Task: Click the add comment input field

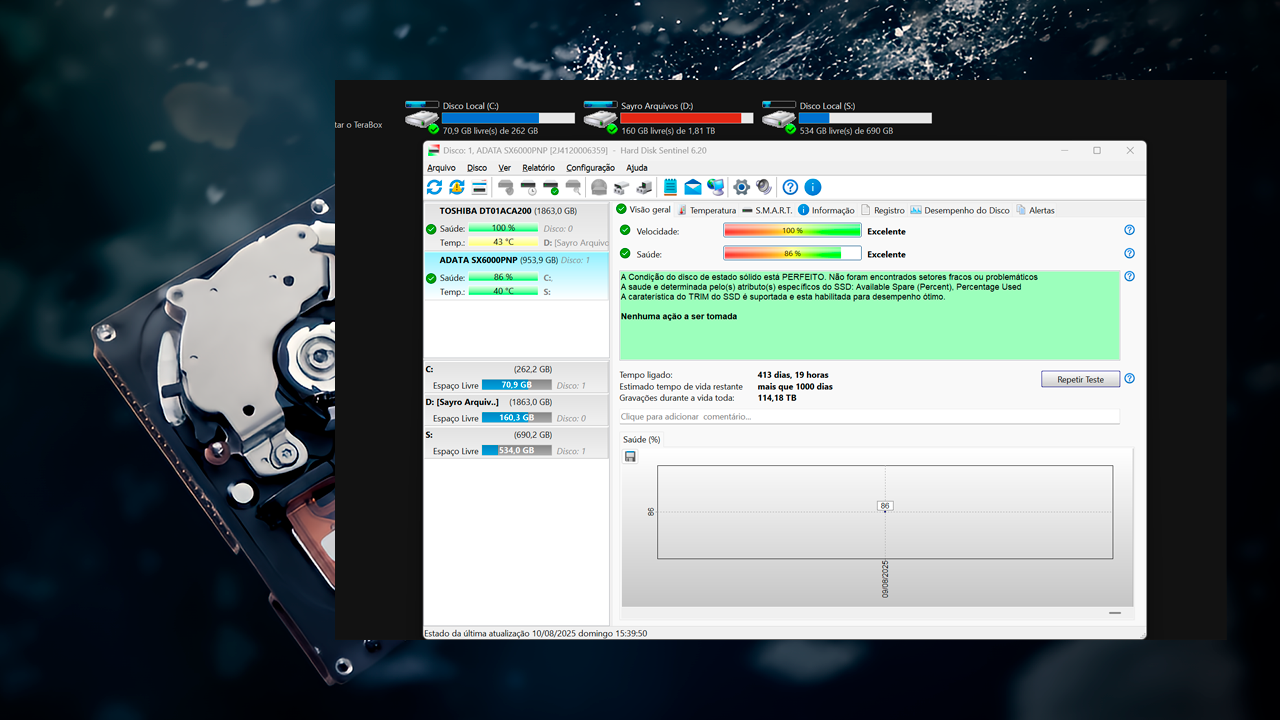Action: point(868,416)
